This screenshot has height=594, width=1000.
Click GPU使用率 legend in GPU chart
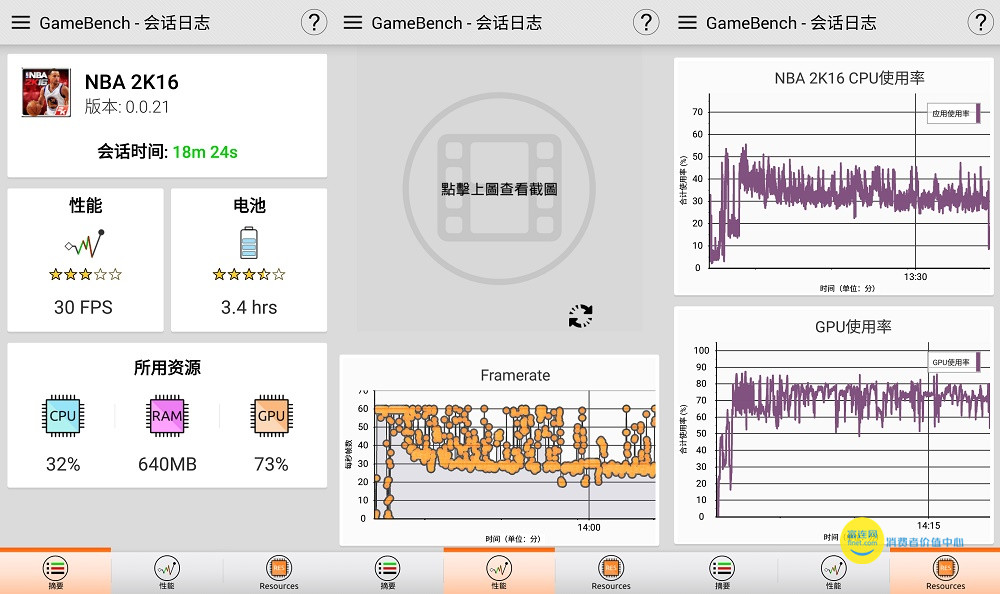tap(954, 362)
